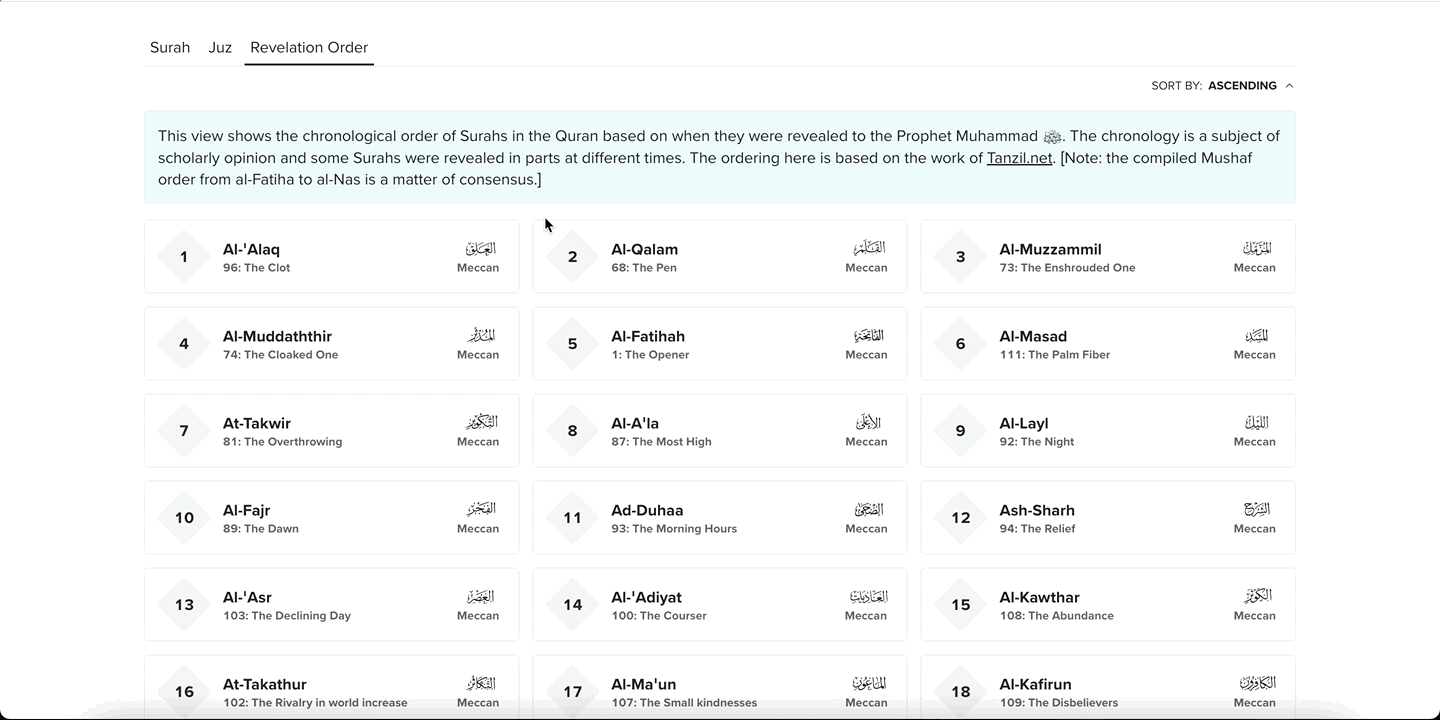Open Al-'Asr, The Declining Day
This screenshot has height=720, width=1440.
pos(331,604)
